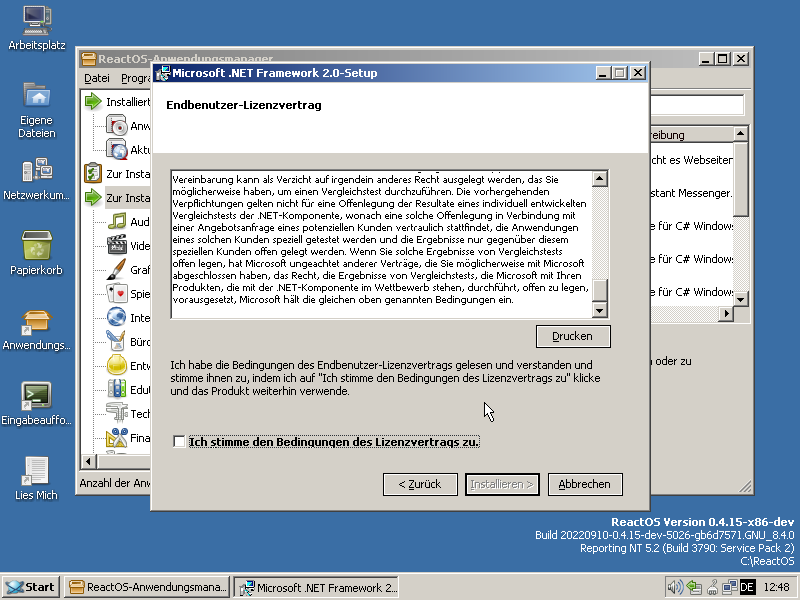
Task: Open the Datei menu in Anwendungsmanager
Action: [x=97, y=78]
